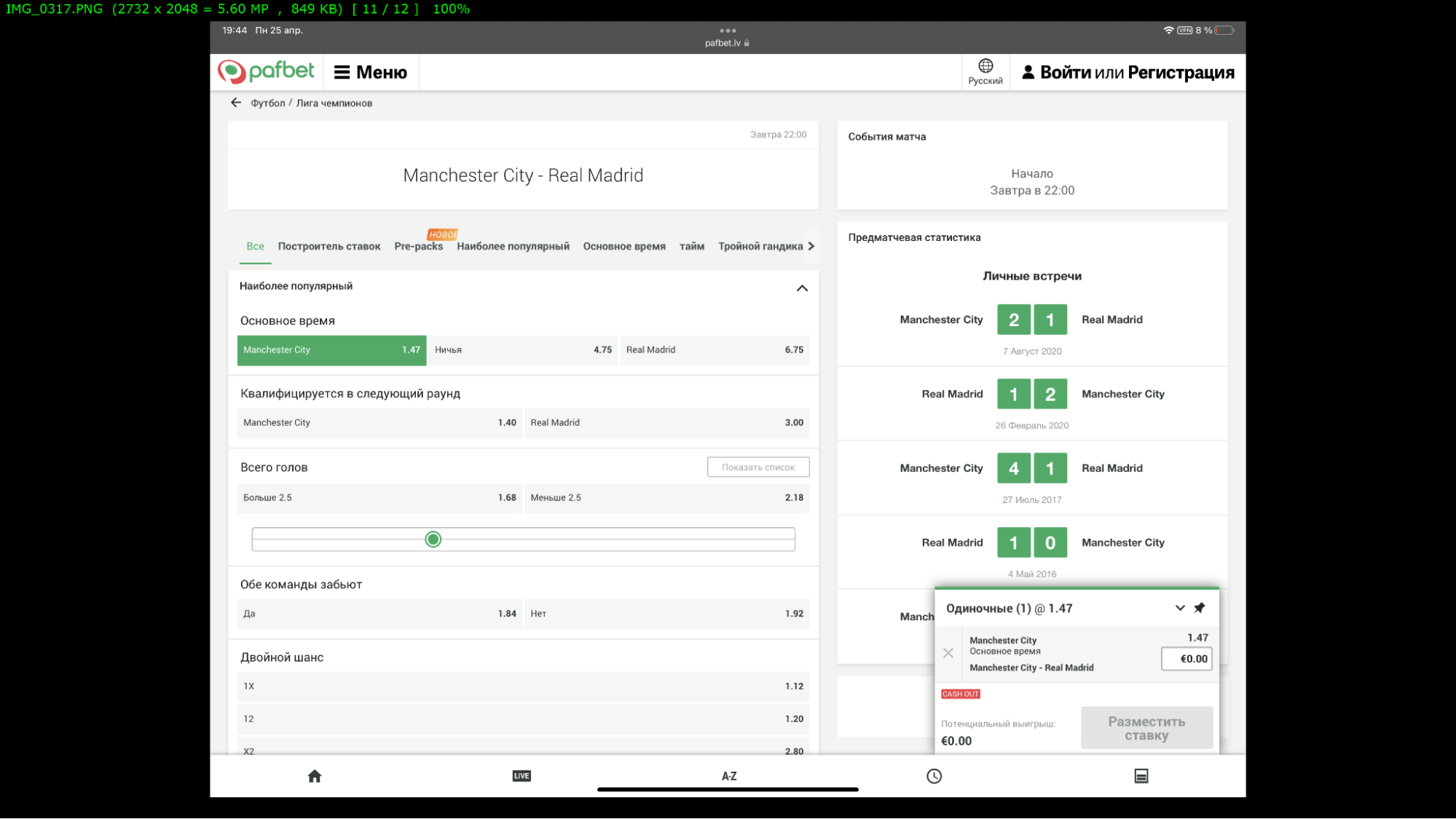Image resolution: width=1456 pixels, height=819 pixels.
Task: Pin the bet slip panel
Action: pos(1200,608)
